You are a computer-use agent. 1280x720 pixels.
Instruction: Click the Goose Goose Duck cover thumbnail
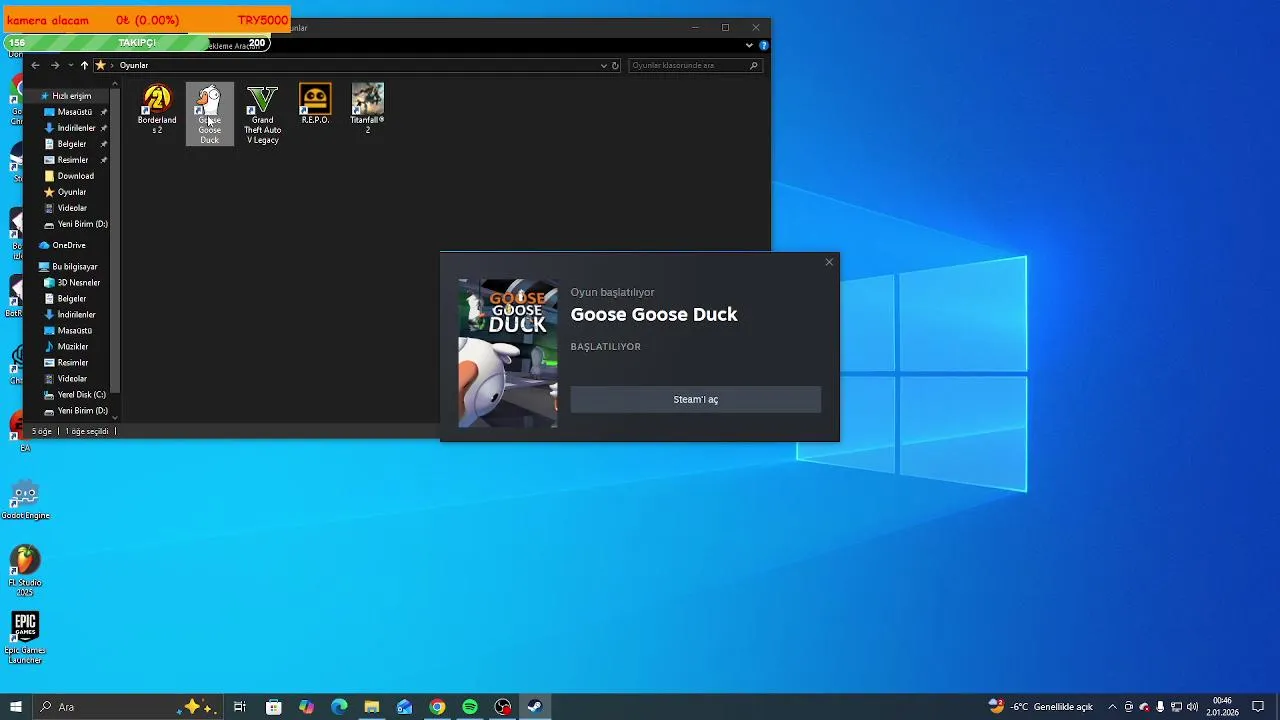pos(508,353)
